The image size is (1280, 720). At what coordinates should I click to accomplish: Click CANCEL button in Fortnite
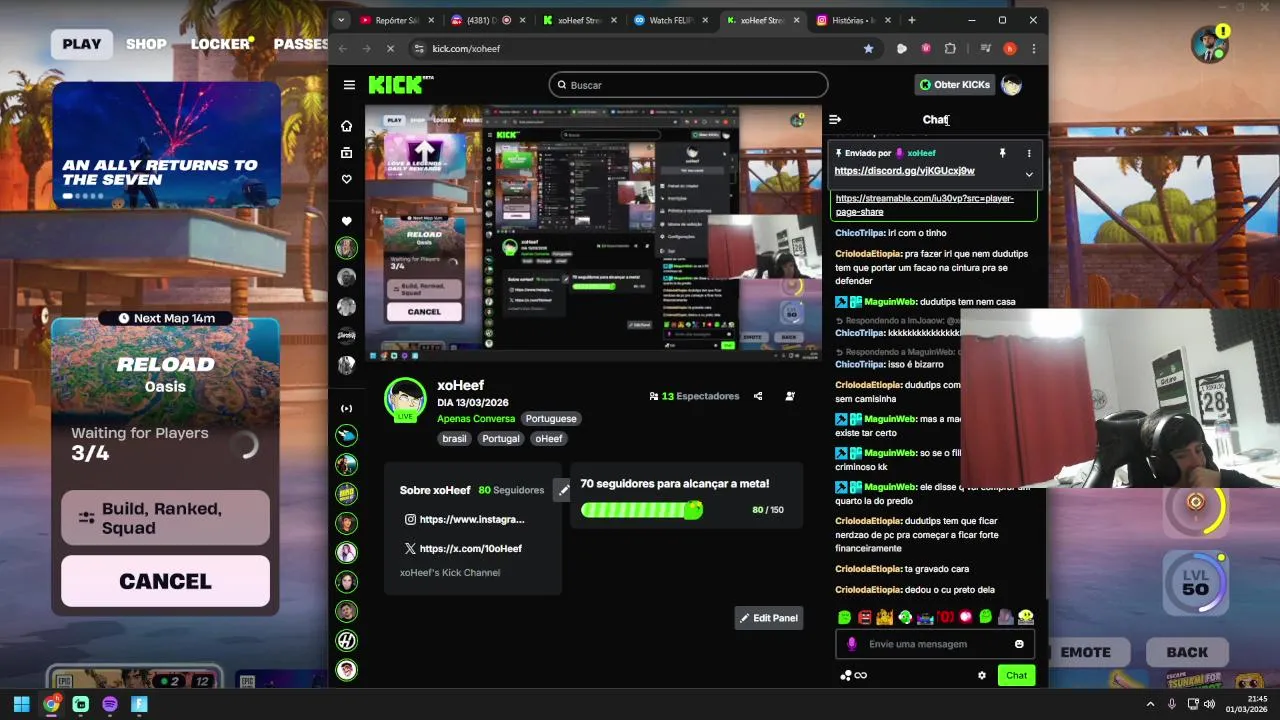(165, 581)
